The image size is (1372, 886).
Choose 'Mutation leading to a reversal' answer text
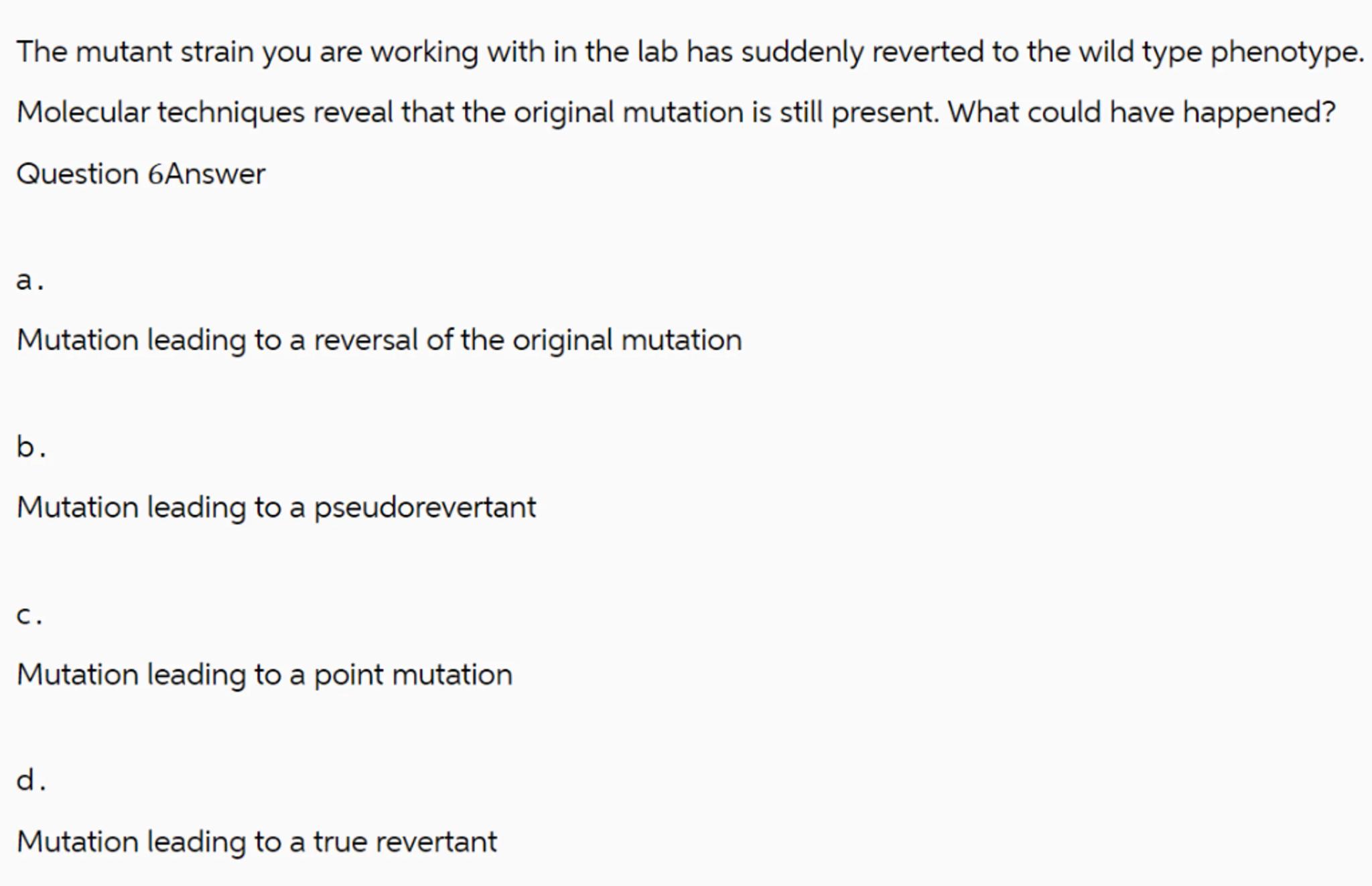pos(379,340)
